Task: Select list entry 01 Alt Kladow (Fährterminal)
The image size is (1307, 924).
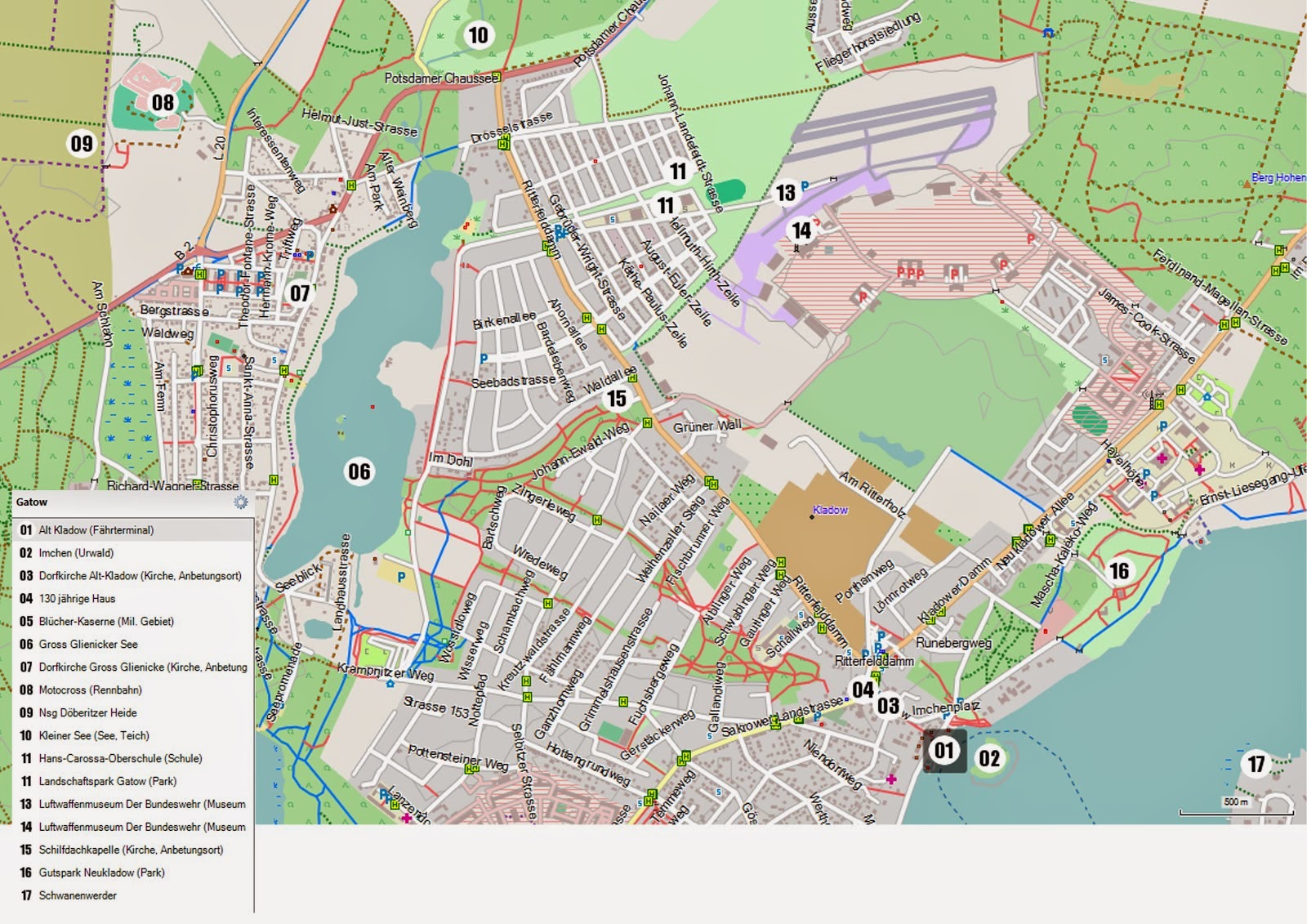Action: [x=132, y=530]
